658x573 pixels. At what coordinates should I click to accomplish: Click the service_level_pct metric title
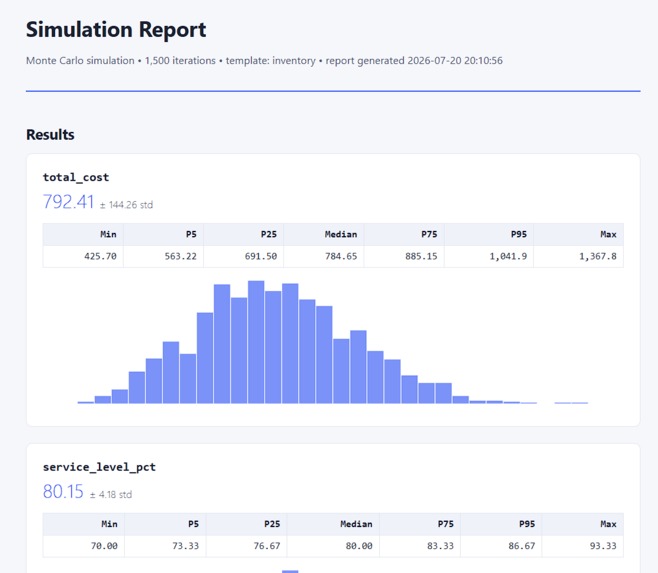click(x=99, y=467)
